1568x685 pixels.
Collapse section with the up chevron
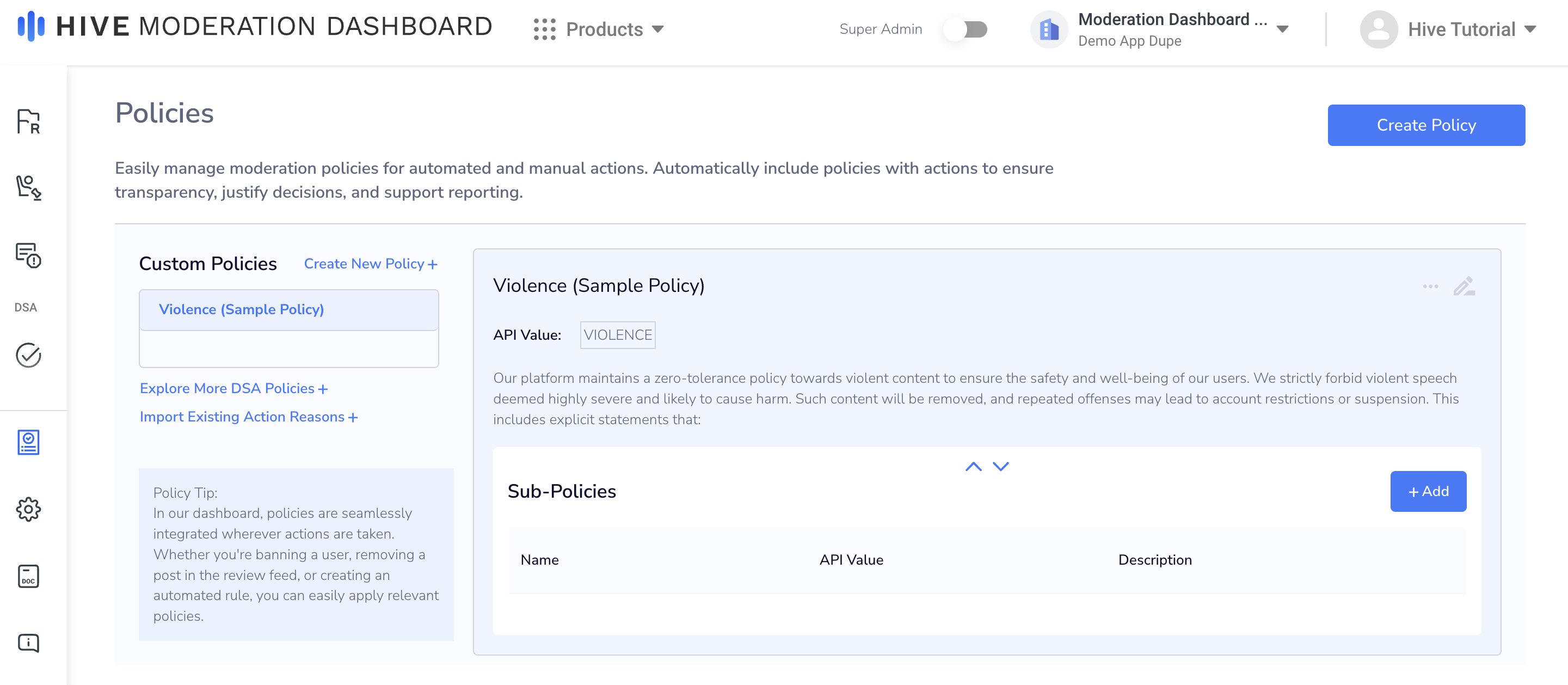pyautogui.click(x=973, y=467)
